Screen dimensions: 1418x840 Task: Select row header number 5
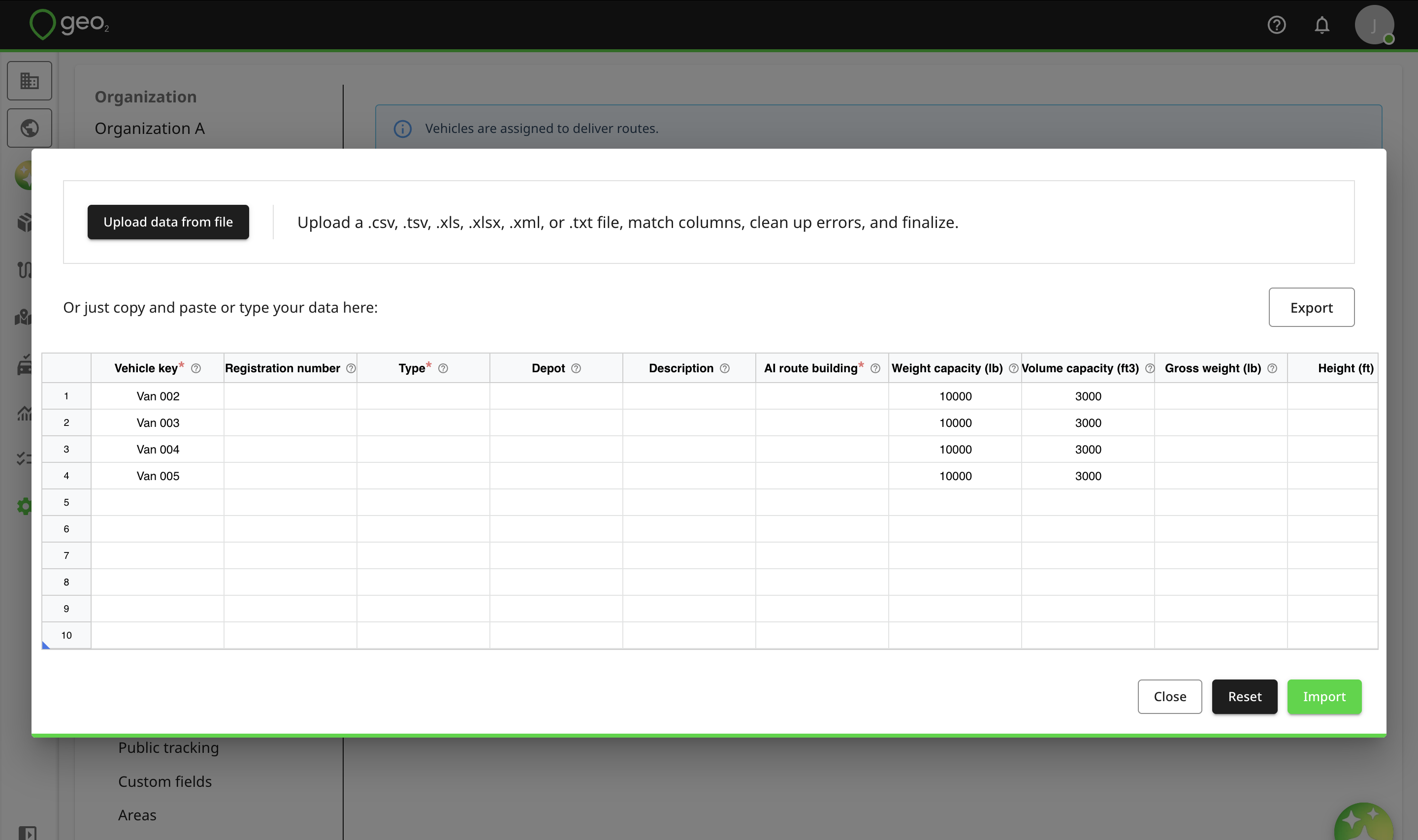click(x=66, y=503)
